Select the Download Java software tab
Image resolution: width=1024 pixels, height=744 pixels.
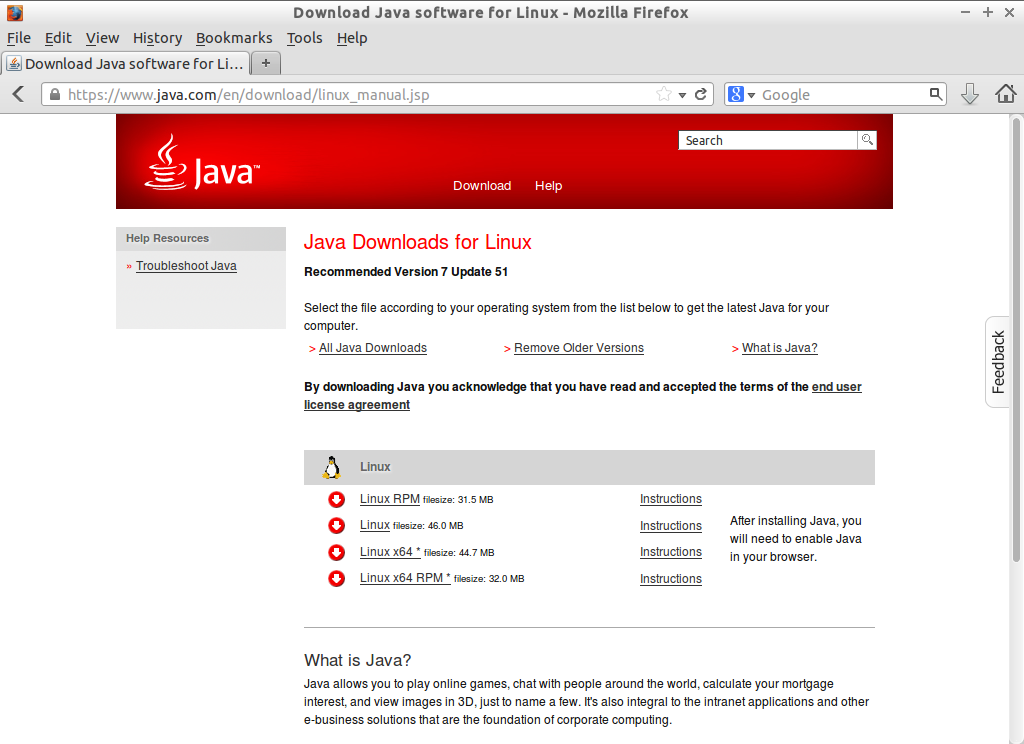(x=126, y=63)
